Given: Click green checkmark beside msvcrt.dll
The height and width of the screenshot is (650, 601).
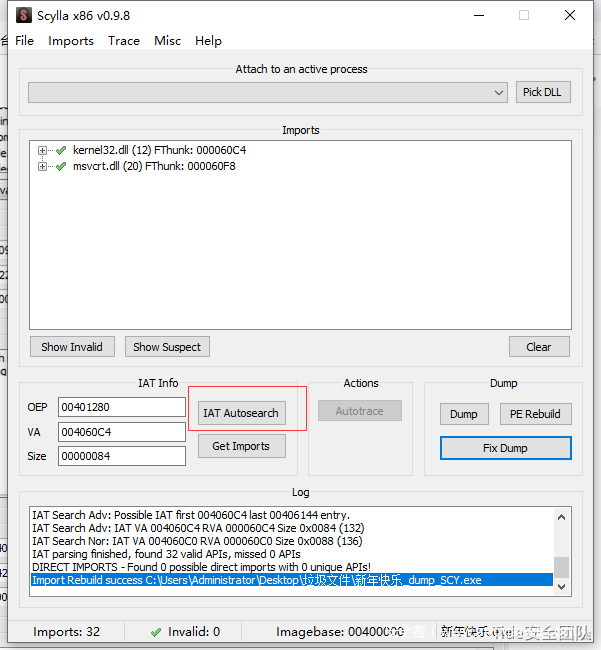Looking at the screenshot, I should 61,167.
